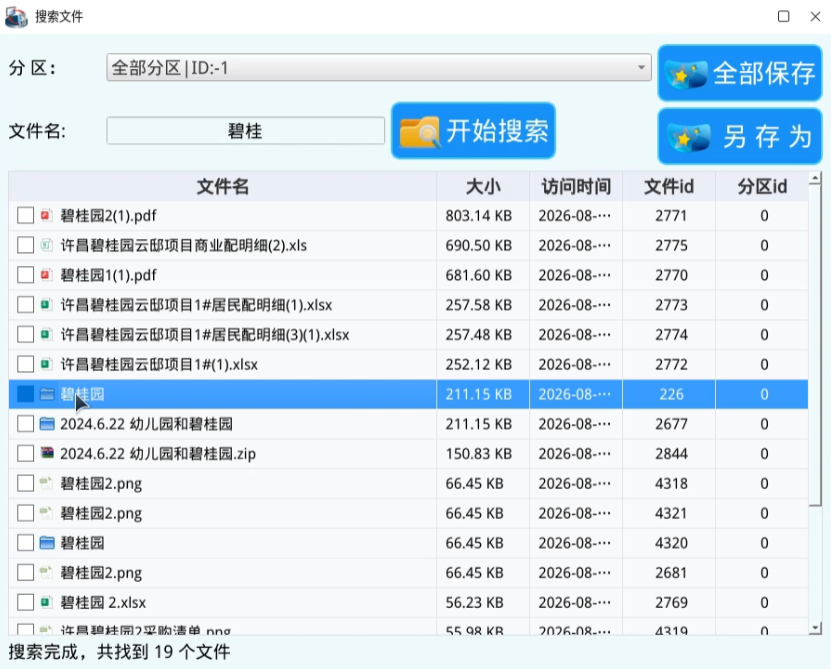Click xls icon of 许昌碧桂园云邸项目商业配明细(2).xls
Image resolution: width=831 pixels, height=669 pixels.
47,245
